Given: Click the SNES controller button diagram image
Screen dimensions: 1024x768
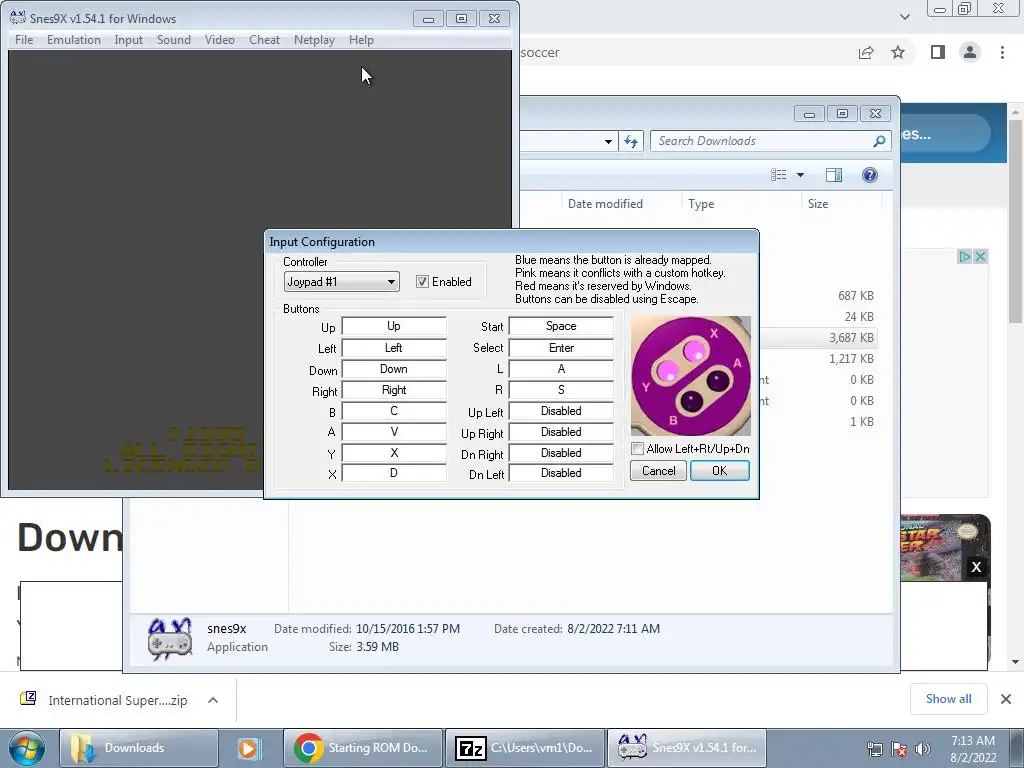Looking at the screenshot, I should click(691, 376).
